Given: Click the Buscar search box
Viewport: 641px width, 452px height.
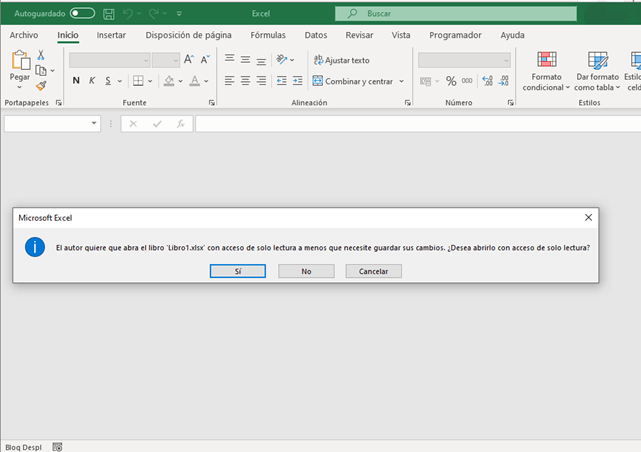Looking at the screenshot, I should point(456,13).
